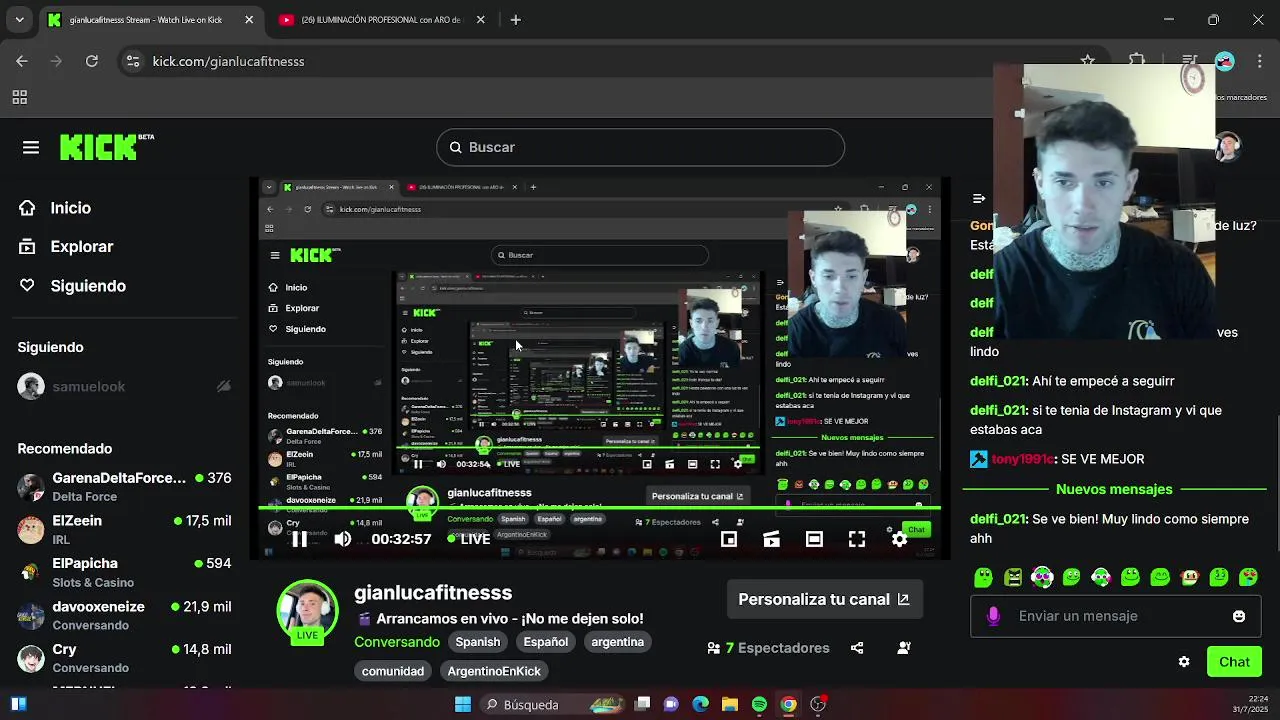Focus the Enviar un mensaje field
Viewport: 1280px width, 720px height.
click(1116, 616)
